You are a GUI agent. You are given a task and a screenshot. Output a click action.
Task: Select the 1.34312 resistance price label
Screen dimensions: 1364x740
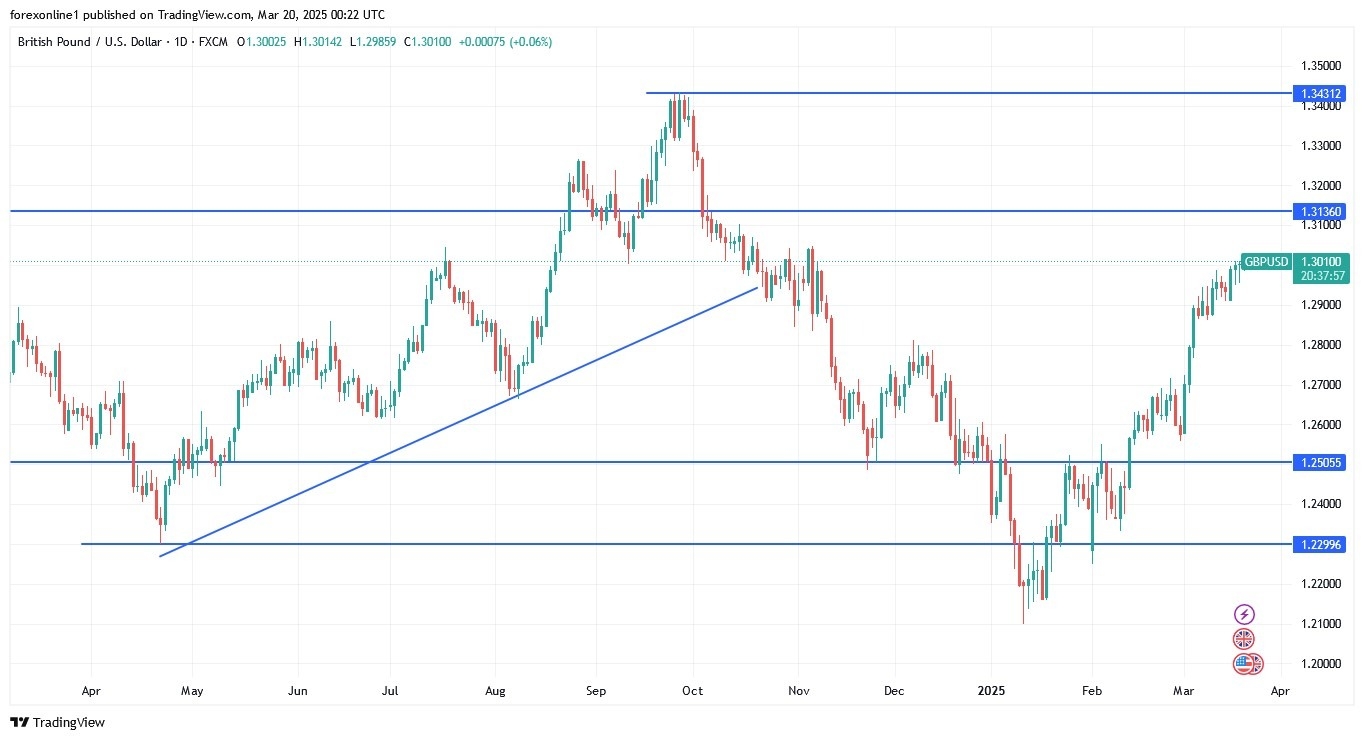(1321, 93)
